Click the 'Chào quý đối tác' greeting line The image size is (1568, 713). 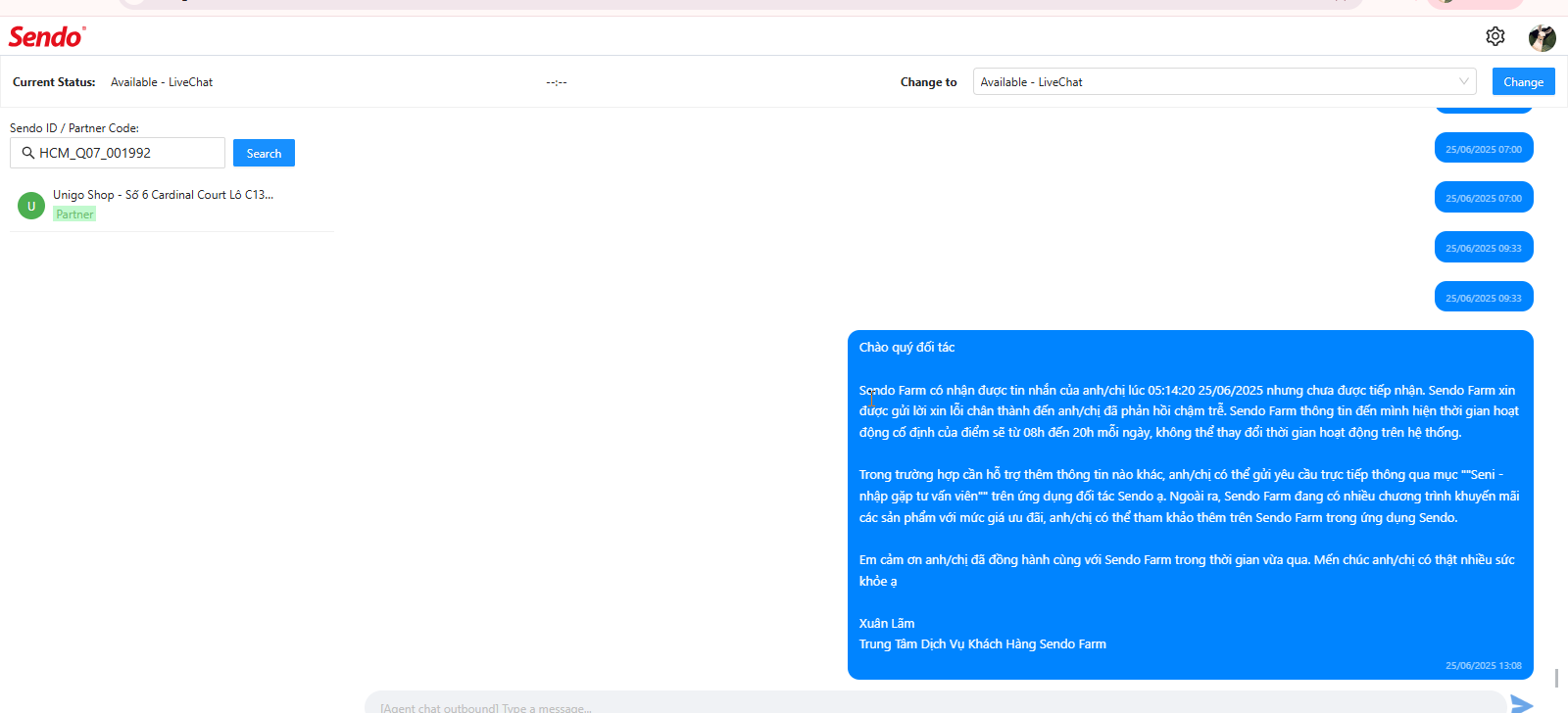click(x=906, y=348)
